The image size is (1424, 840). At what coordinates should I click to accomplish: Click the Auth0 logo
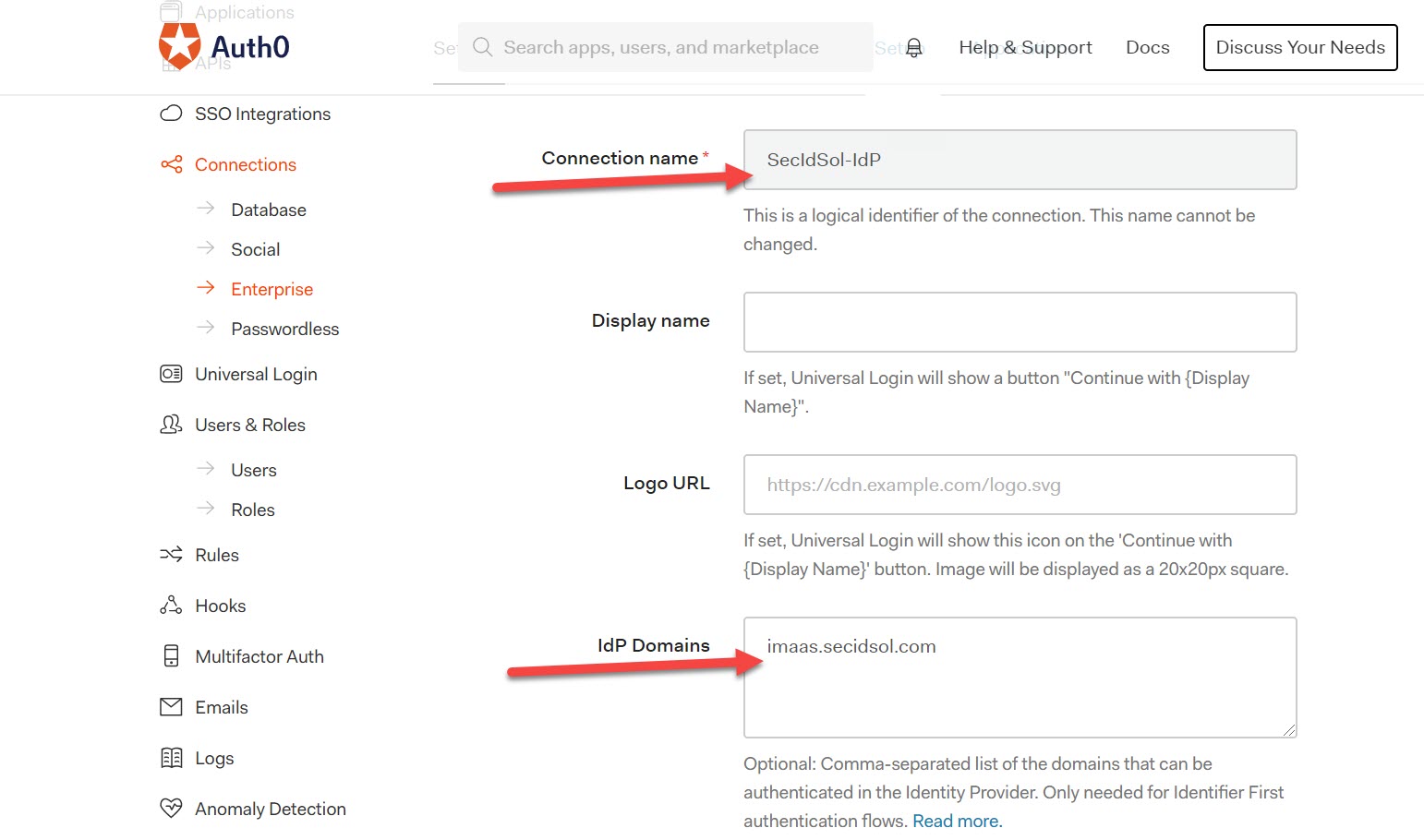click(224, 47)
